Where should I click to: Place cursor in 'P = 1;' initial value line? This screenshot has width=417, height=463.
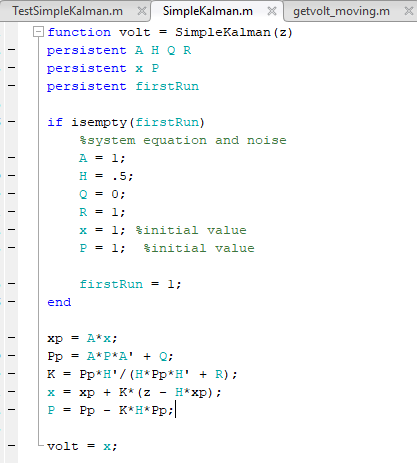point(167,248)
